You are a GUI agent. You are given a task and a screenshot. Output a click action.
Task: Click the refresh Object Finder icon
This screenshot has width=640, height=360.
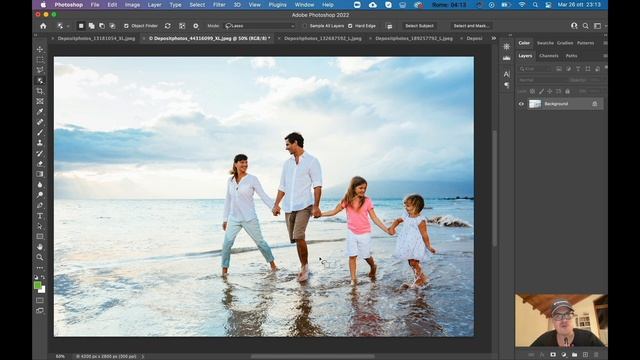tap(167, 26)
